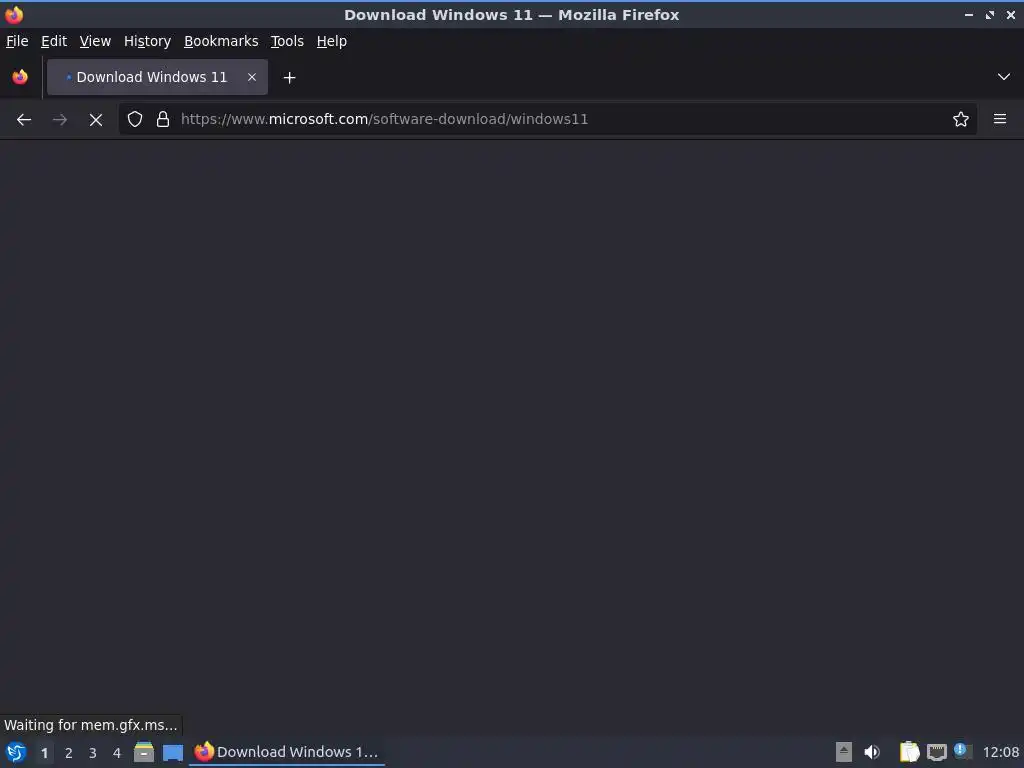Close the Firefox window

[x=1011, y=14]
